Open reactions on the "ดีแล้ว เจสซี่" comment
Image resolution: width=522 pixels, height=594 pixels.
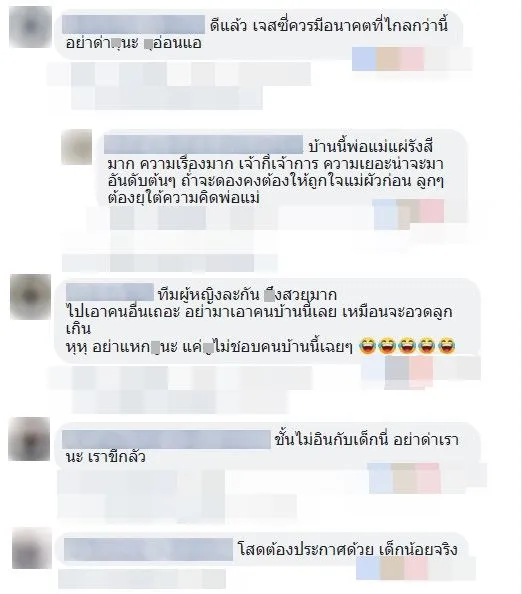tap(412, 59)
